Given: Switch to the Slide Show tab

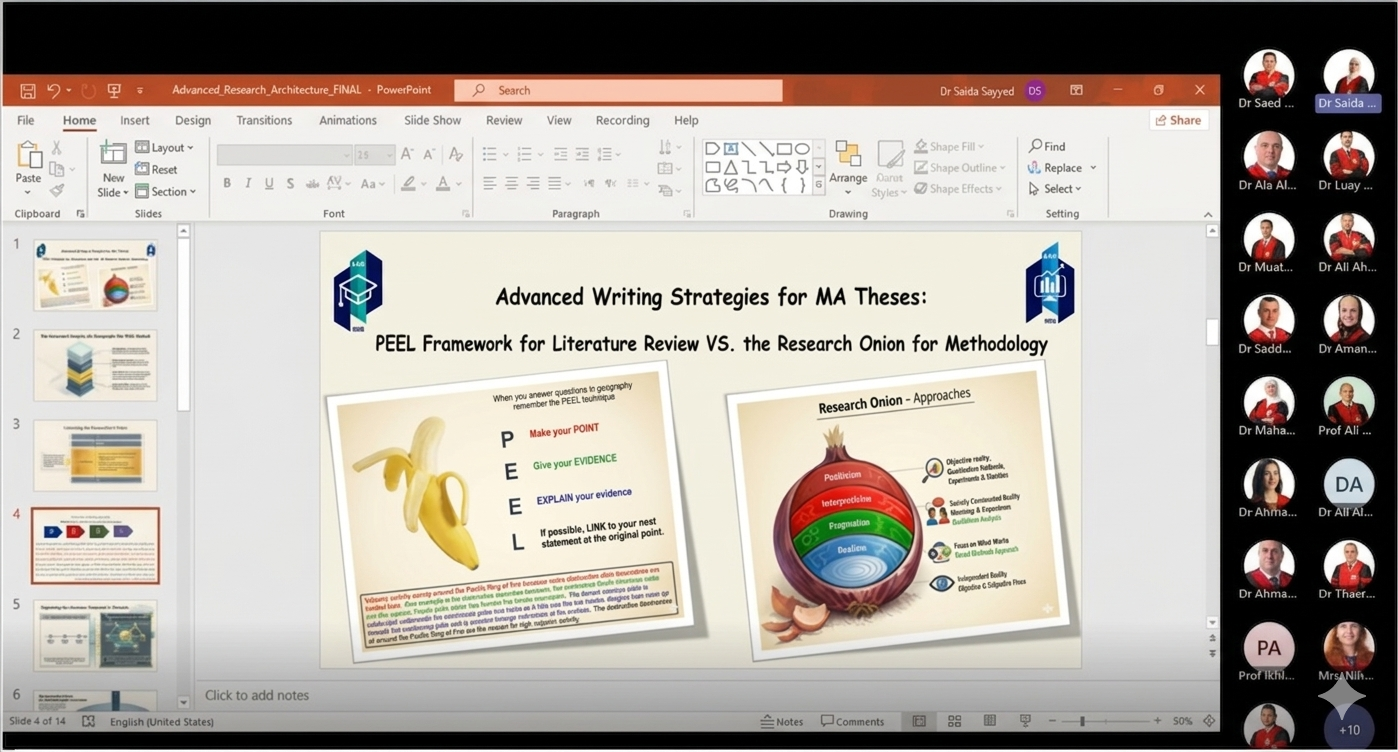Looking at the screenshot, I should [432, 120].
